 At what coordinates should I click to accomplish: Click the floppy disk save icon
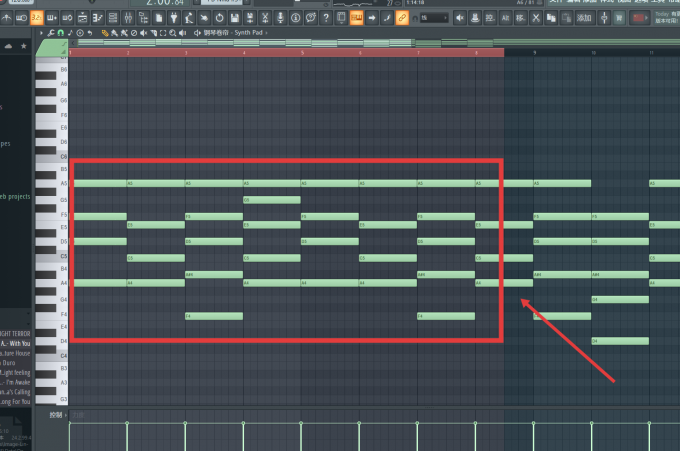tap(235, 18)
